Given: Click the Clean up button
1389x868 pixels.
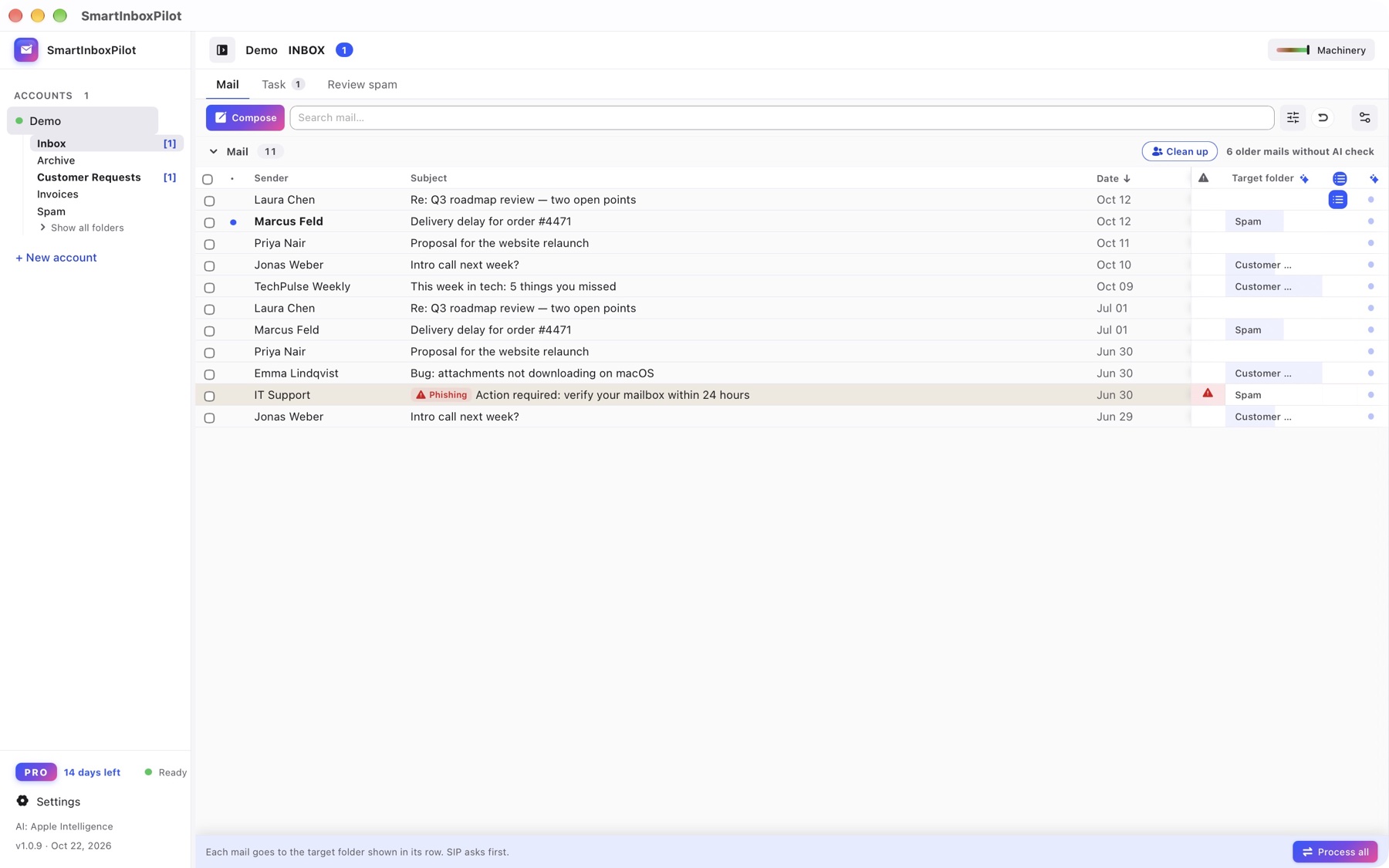Looking at the screenshot, I should point(1179,152).
